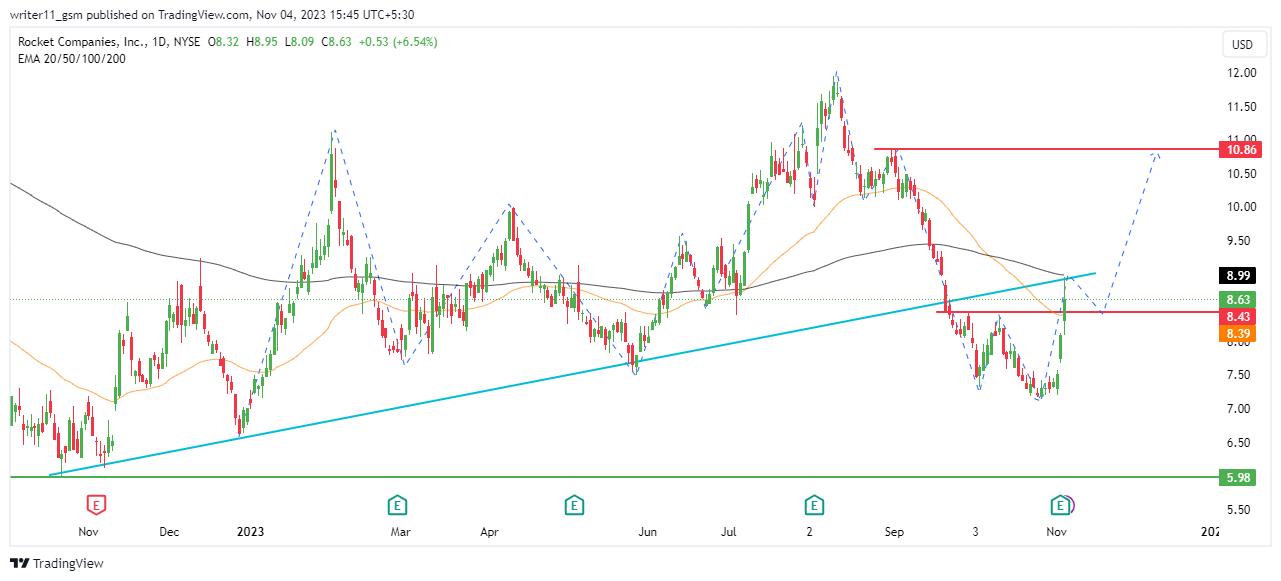
Task: Click the C8.63 close value
Action: pyautogui.click(x=339, y=42)
